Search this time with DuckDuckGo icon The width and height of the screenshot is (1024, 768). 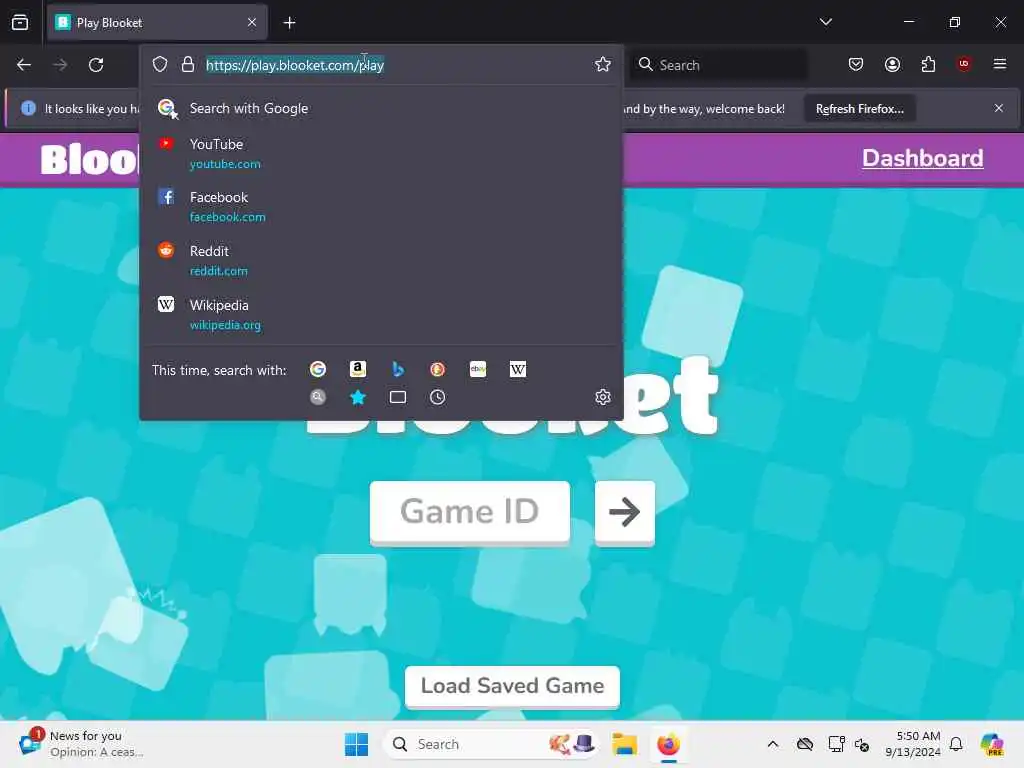pos(438,370)
